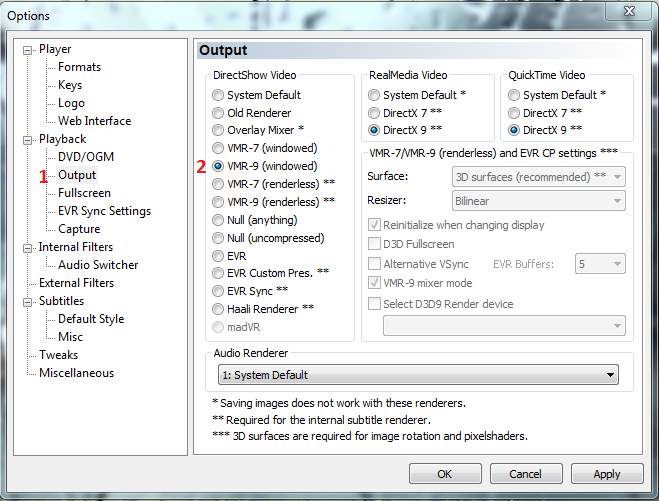This screenshot has width=659, height=501.
Task: Click the Cancel button
Action: [x=526, y=474]
